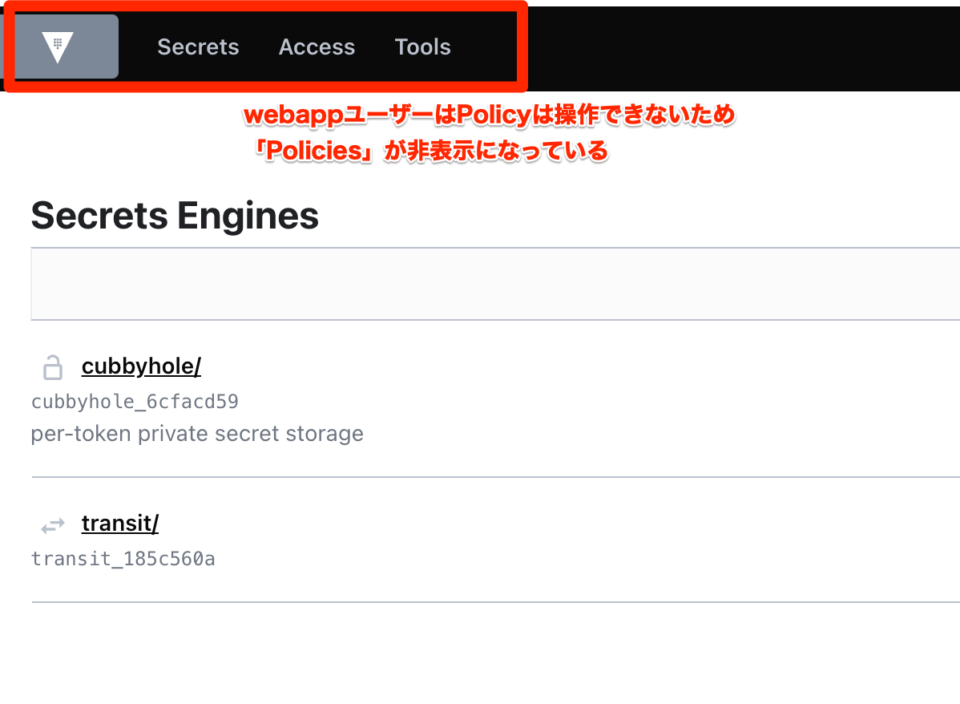Click the empty gray toolbar under the heading
The width and height of the screenshot is (960, 704).
[x=495, y=283]
